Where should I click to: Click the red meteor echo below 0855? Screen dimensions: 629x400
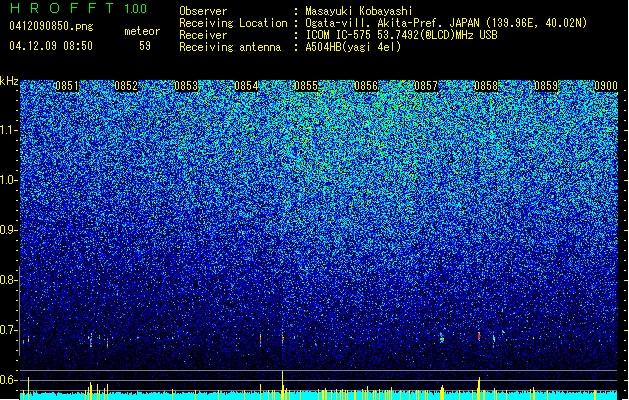click(x=282, y=338)
